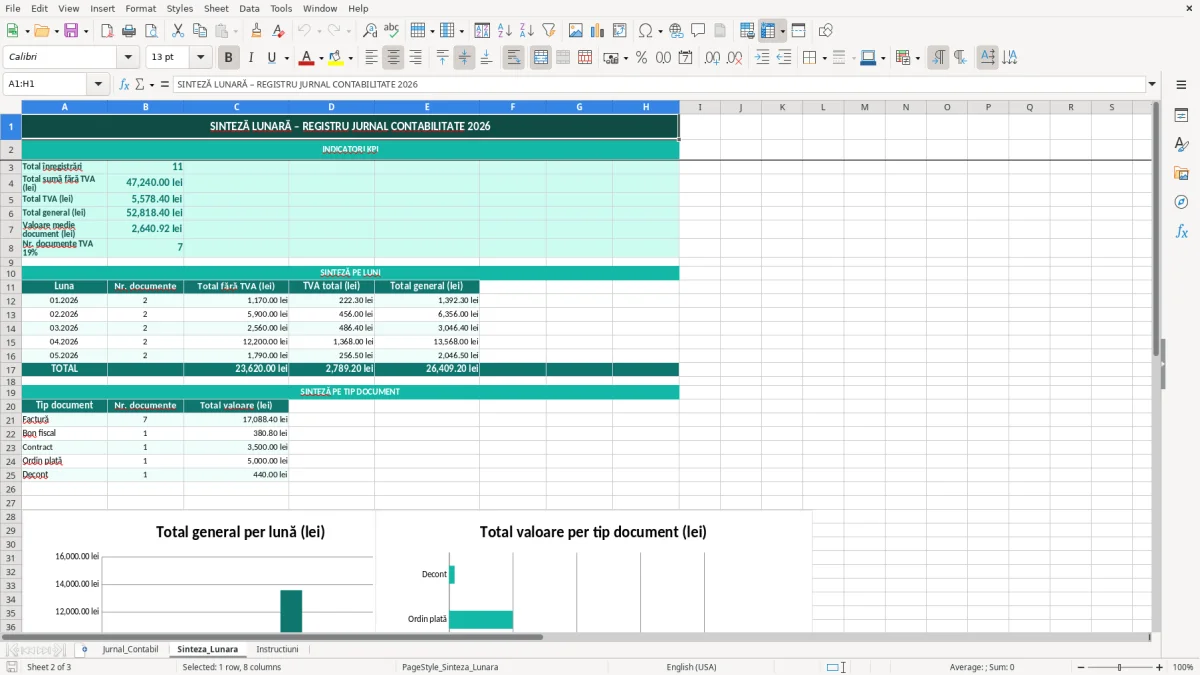Open the Data menu
Screen dimensions: 1200x675
249,8
